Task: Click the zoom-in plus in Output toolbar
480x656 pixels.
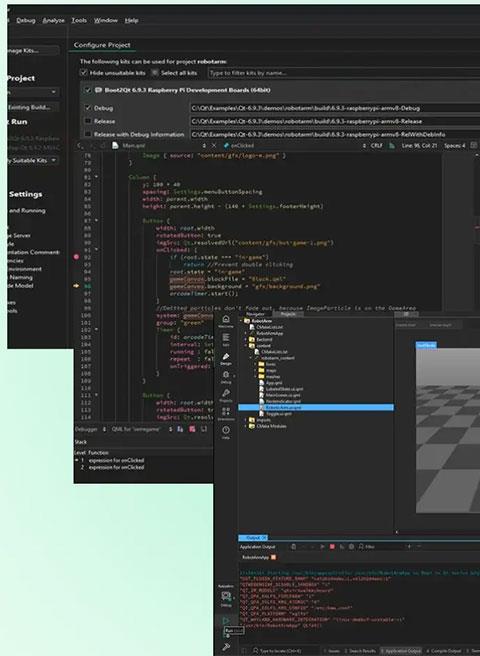Action: click(x=409, y=546)
